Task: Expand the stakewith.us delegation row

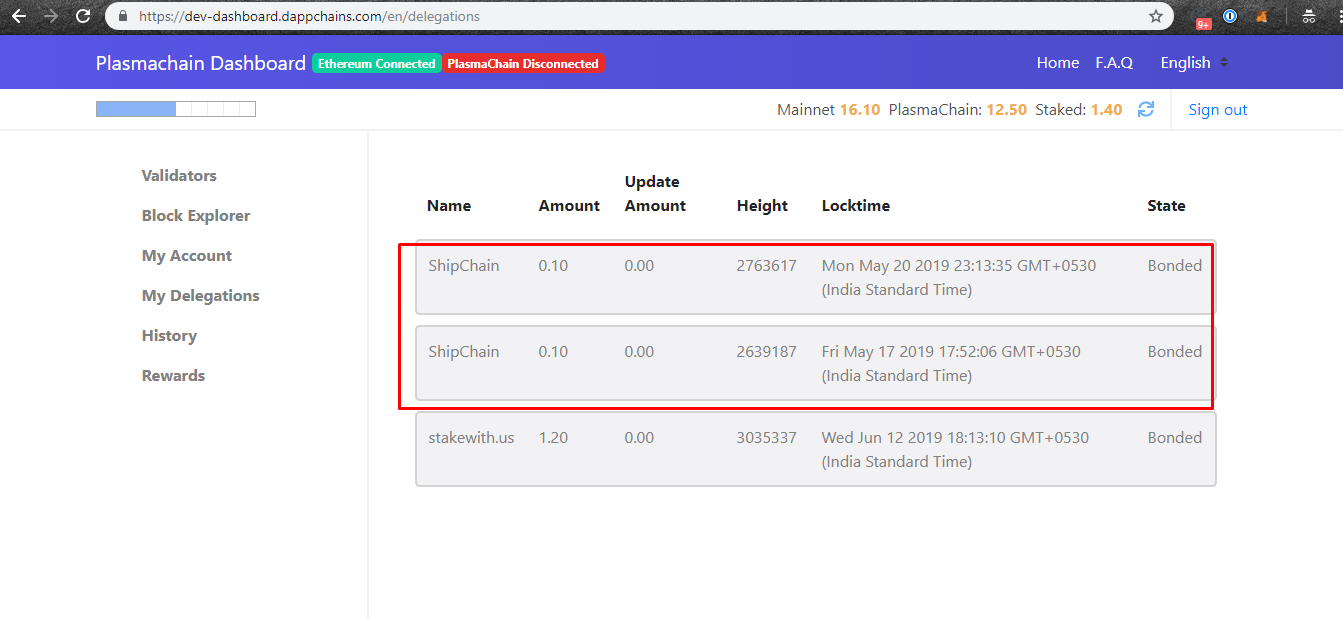Action: pos(813,449)
